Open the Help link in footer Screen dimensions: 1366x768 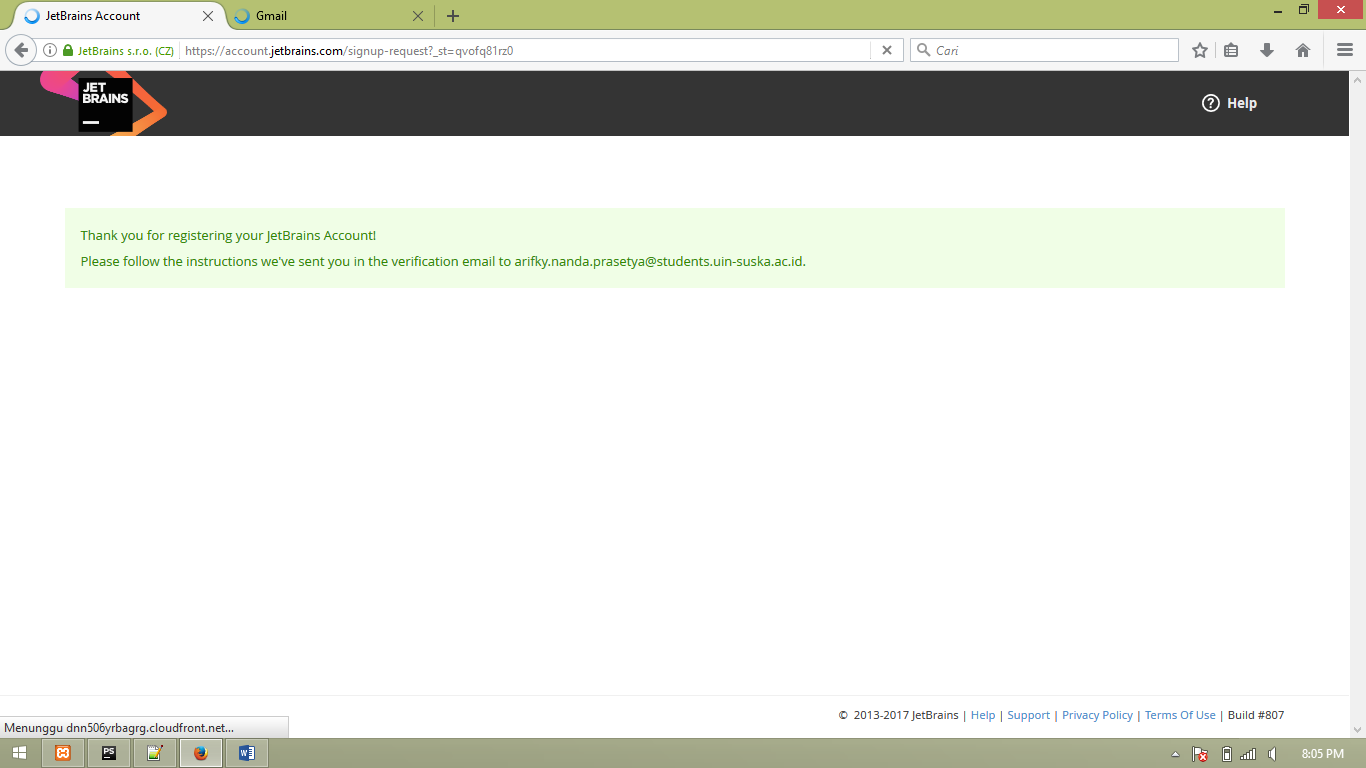(x=983, y=715)
